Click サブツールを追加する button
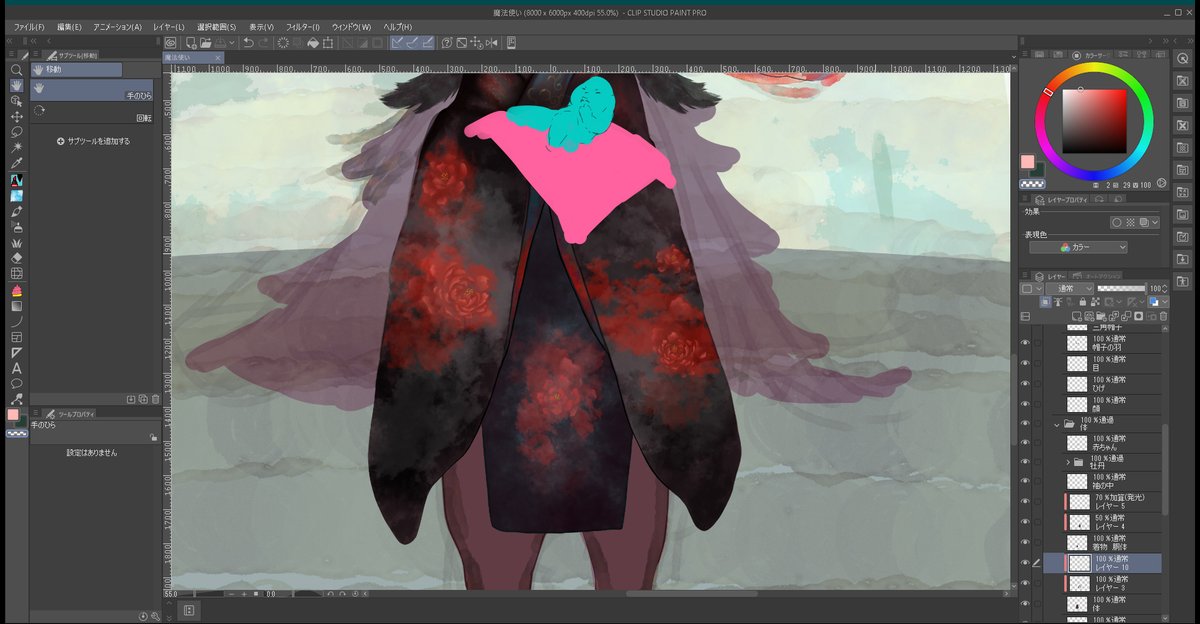Viewport: 1200px width, 624px height. 94,141
